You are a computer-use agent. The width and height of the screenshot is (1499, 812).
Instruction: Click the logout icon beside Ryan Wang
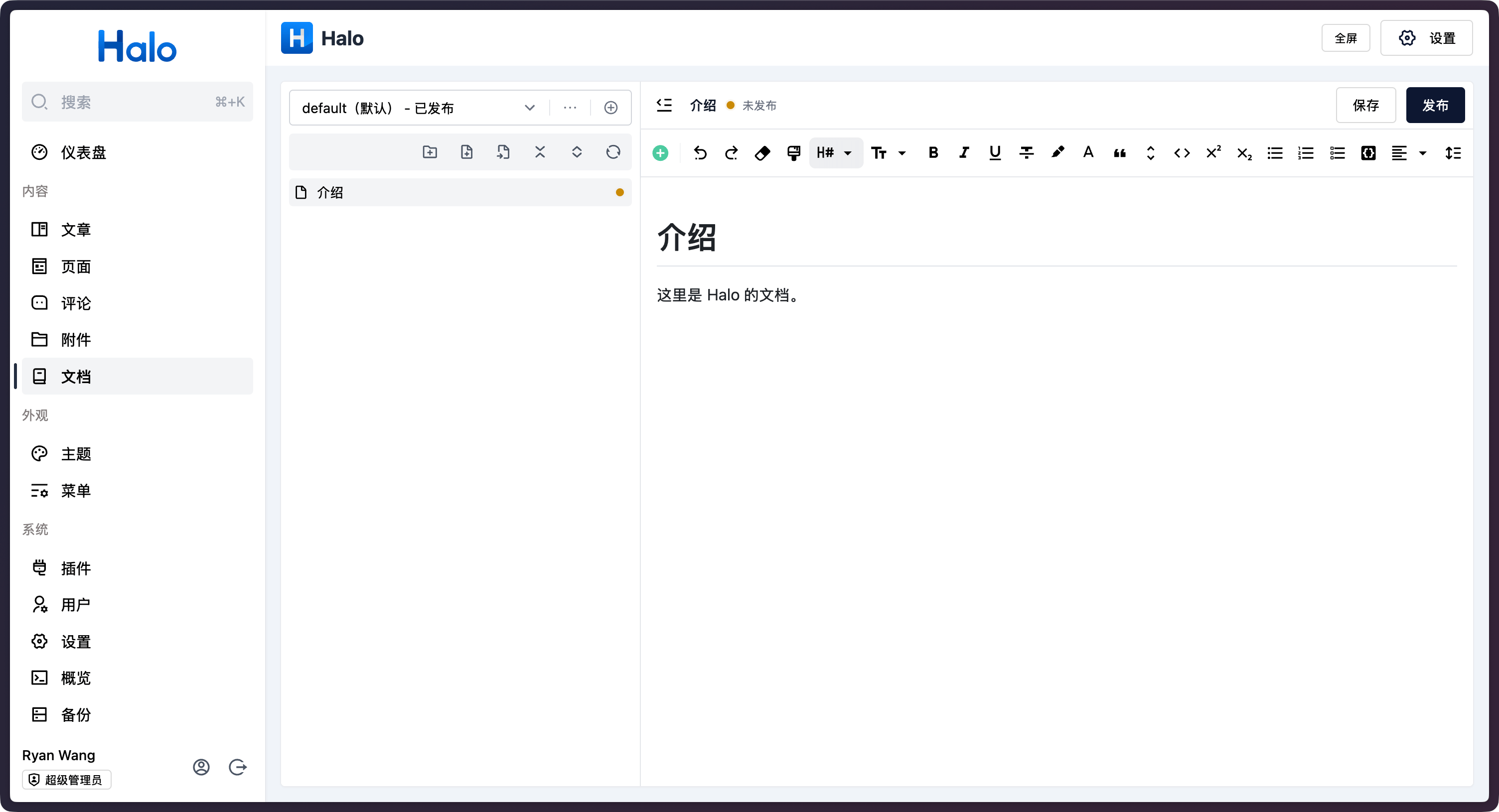[237, 767]
